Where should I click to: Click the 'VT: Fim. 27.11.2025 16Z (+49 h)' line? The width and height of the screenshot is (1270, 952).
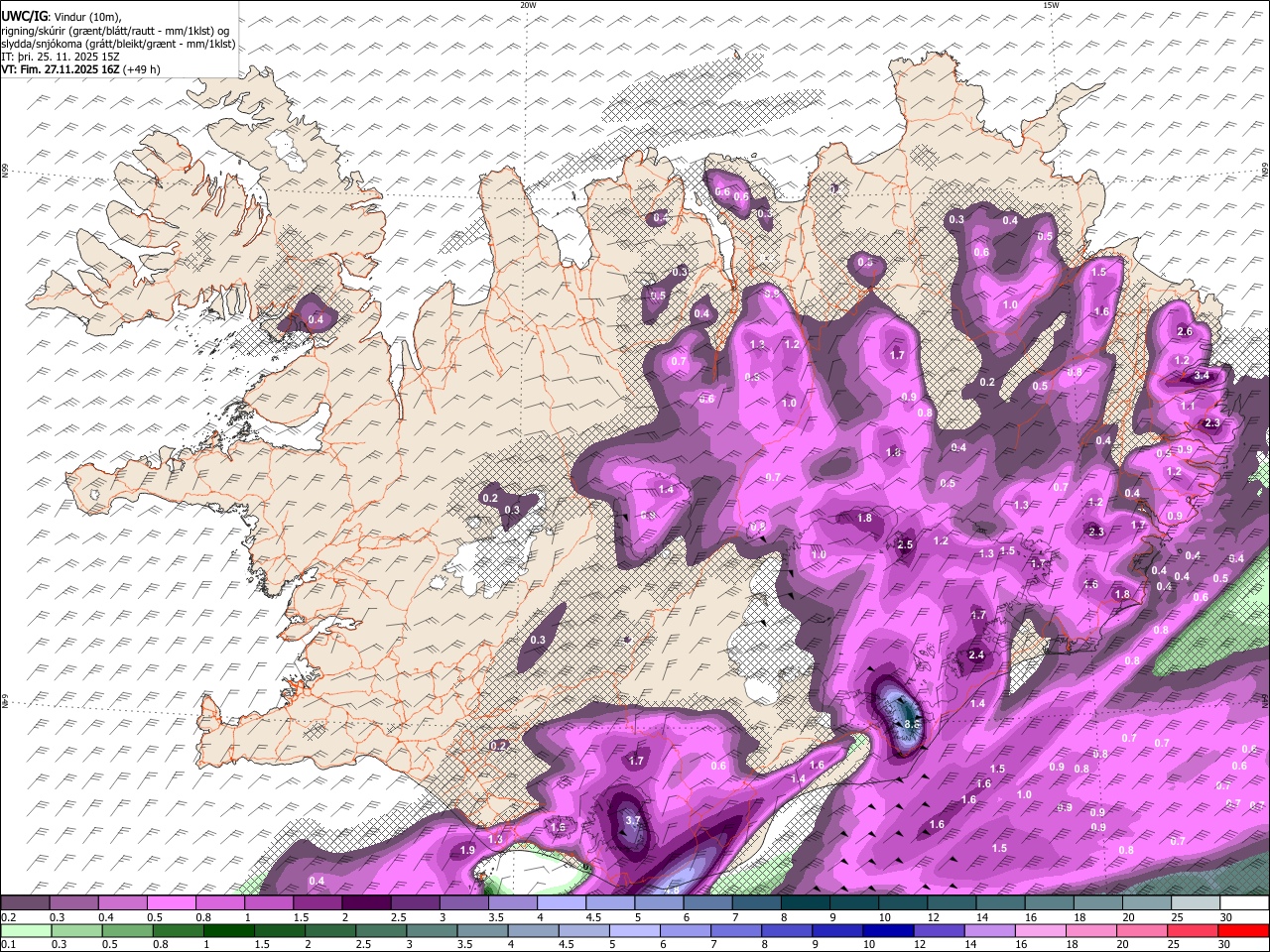80,69
